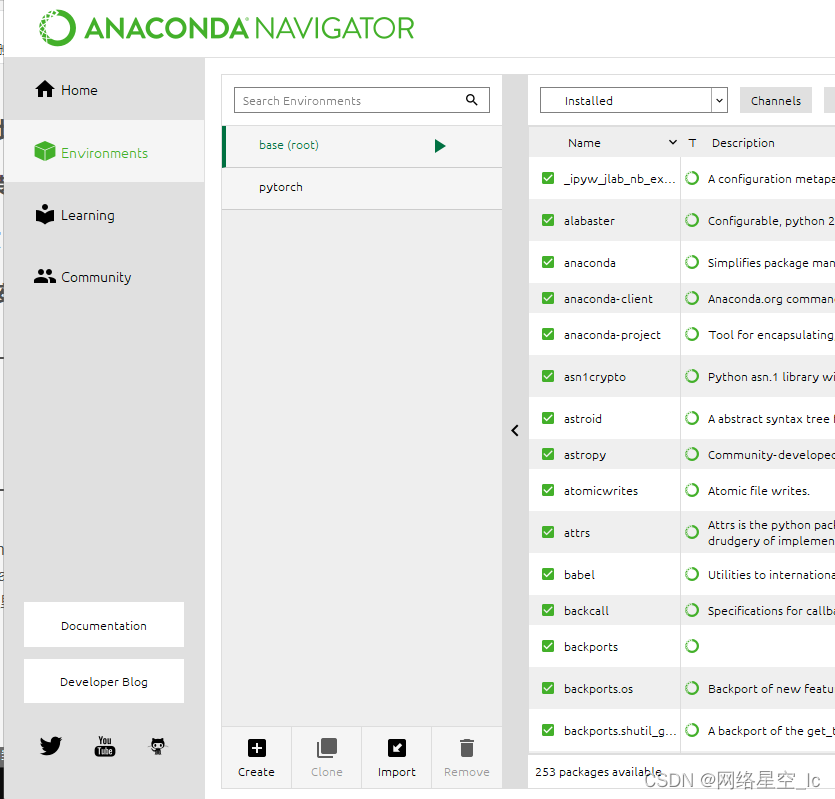
Task: Uncheck the attrs package checkbox
Action: [547, 532]
